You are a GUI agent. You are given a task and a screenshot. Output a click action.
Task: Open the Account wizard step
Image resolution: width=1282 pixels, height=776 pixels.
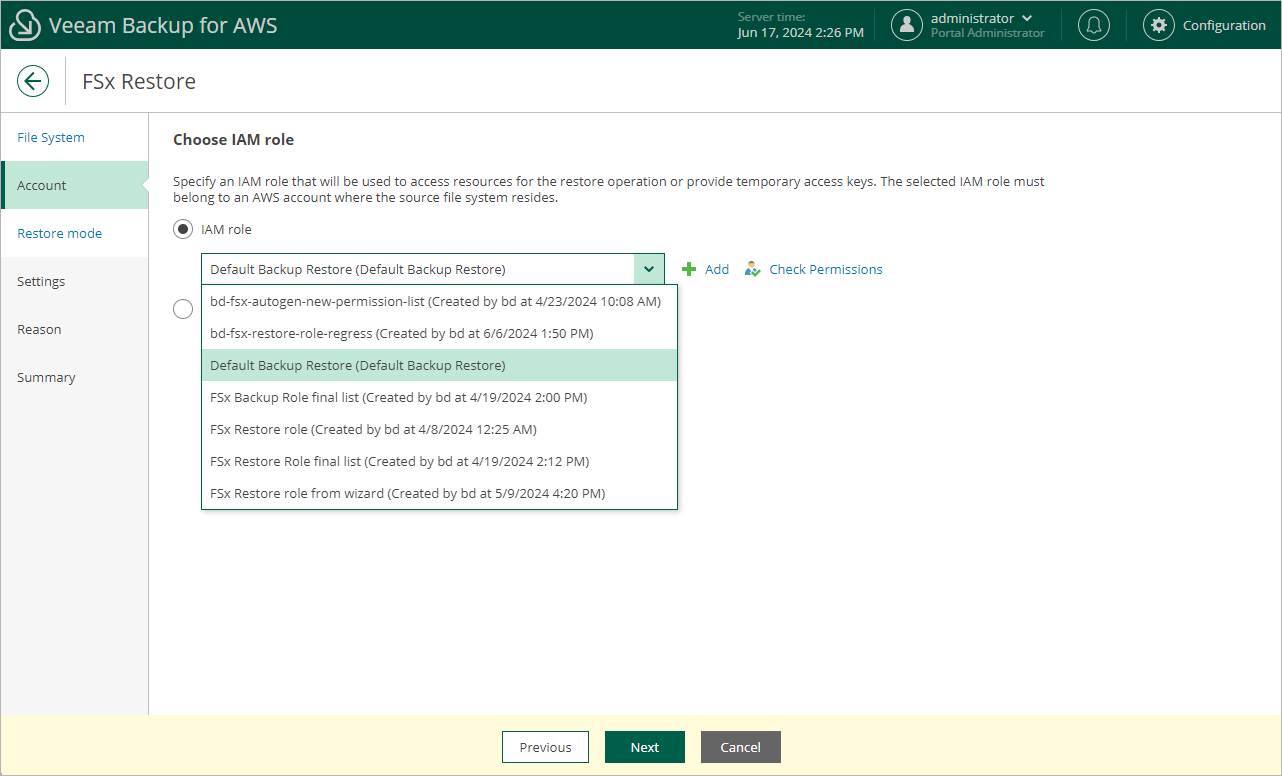click(75, 185)
